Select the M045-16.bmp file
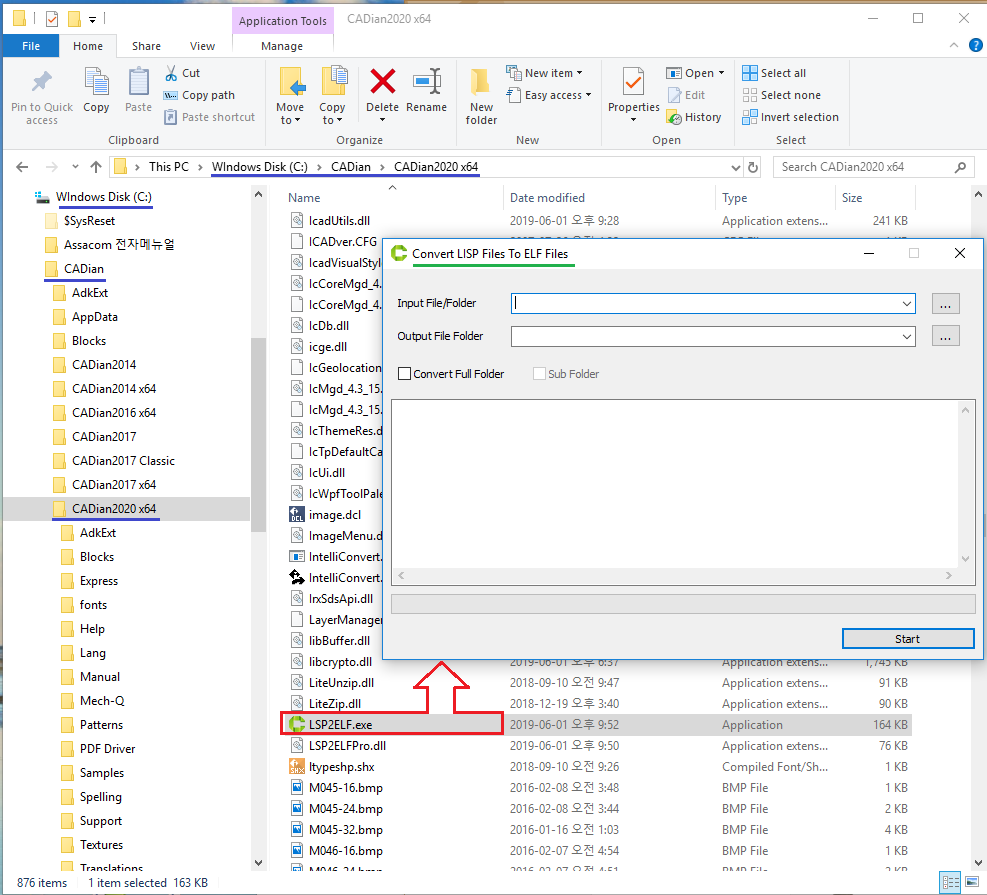Screen dimensions: 987x895 click(346, 788)
